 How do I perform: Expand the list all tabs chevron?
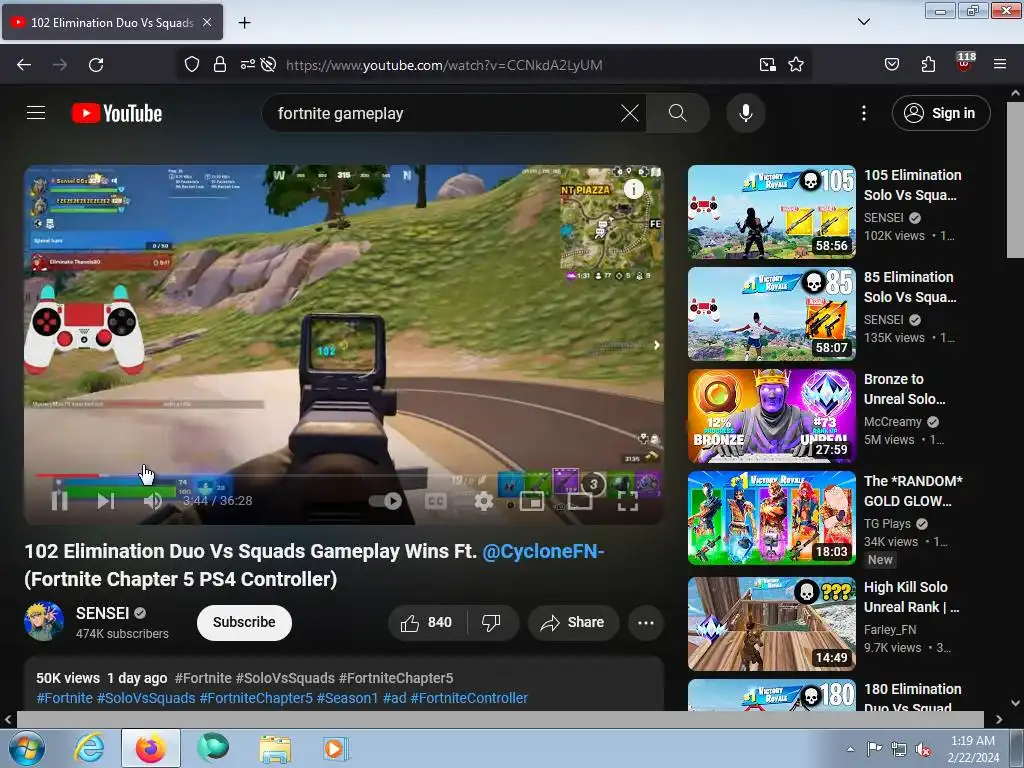pyautogui.click(x=863, y=22)
